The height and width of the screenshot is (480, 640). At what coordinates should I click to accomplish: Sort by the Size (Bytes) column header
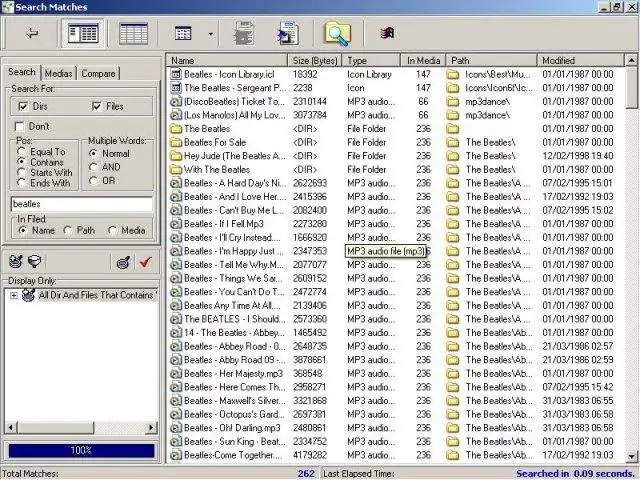tap(315, 60)
